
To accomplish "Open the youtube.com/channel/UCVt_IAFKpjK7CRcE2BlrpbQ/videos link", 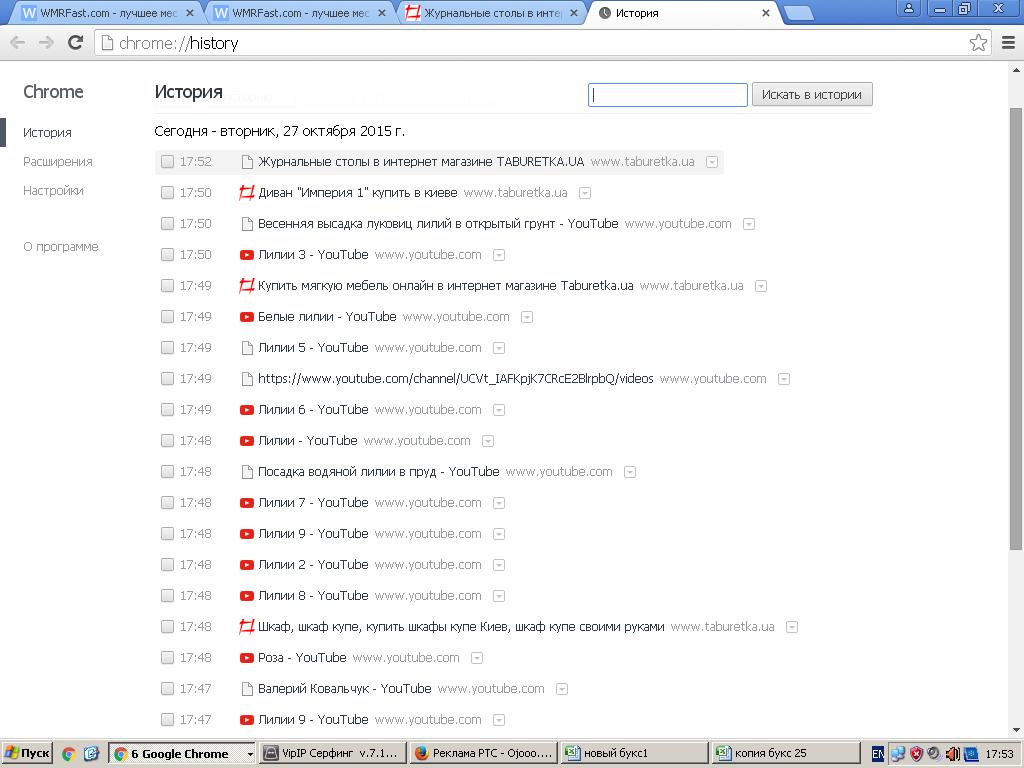I will pyautogui.click(x=456, y=379).
